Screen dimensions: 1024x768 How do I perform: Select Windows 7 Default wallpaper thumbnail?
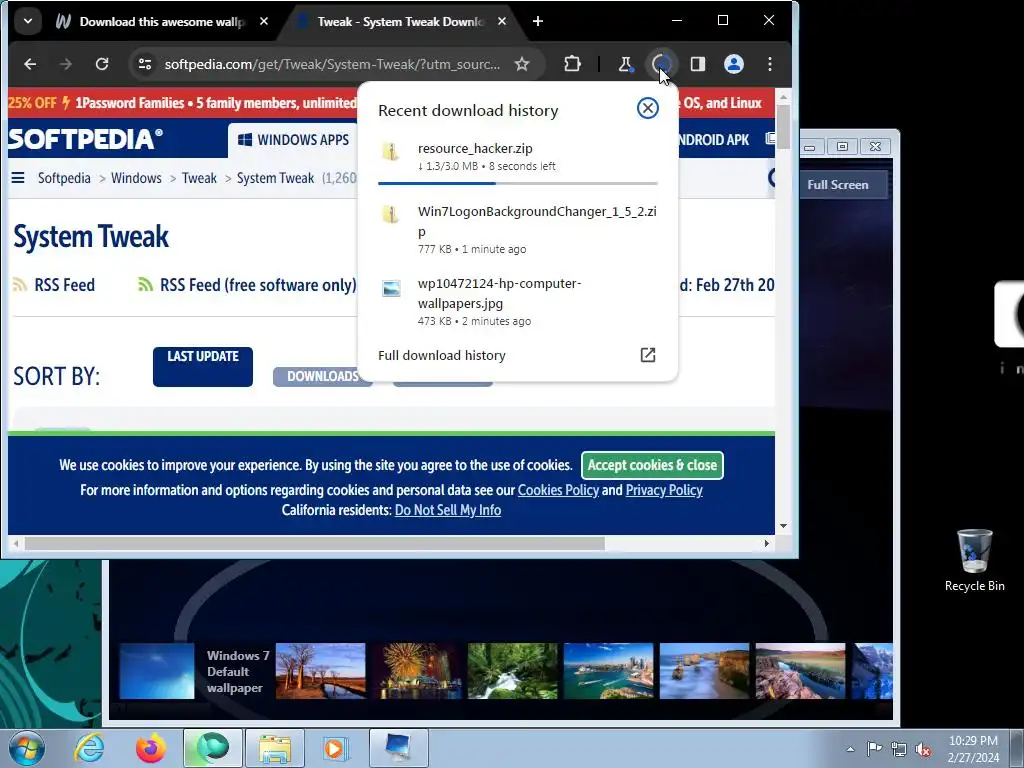157,671
